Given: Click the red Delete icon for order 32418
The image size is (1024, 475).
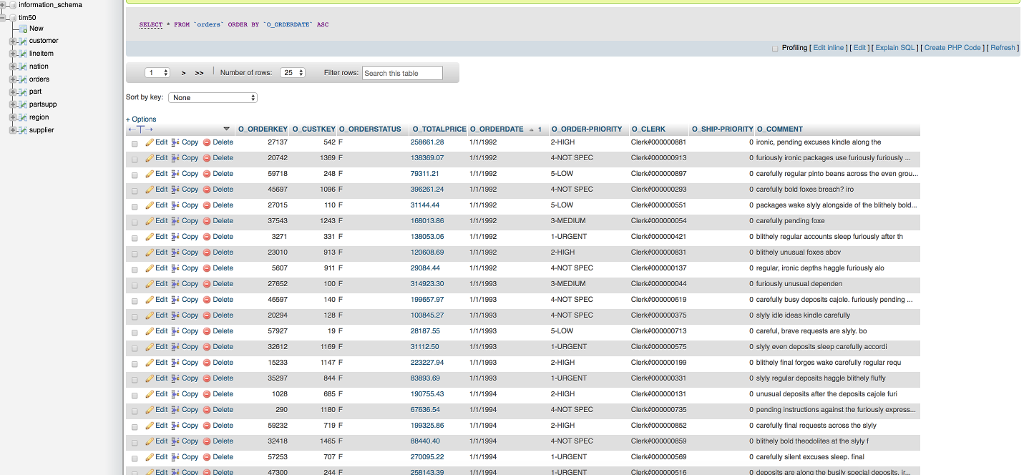Looking at the screenshot, I should tap(206, 441).
